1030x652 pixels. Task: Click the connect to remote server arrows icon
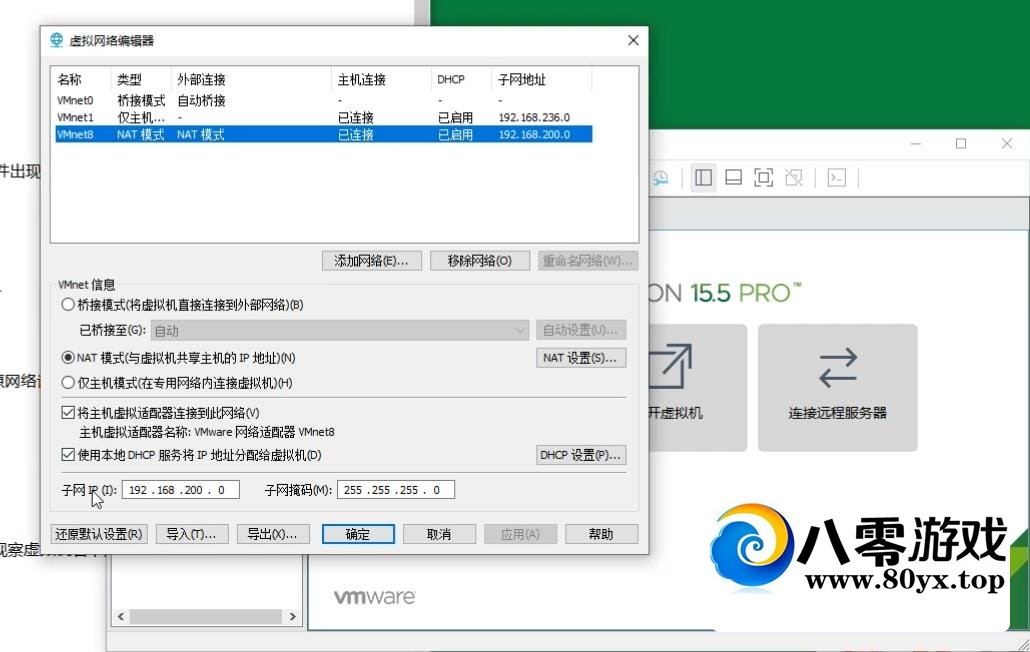tap(838, 367)
